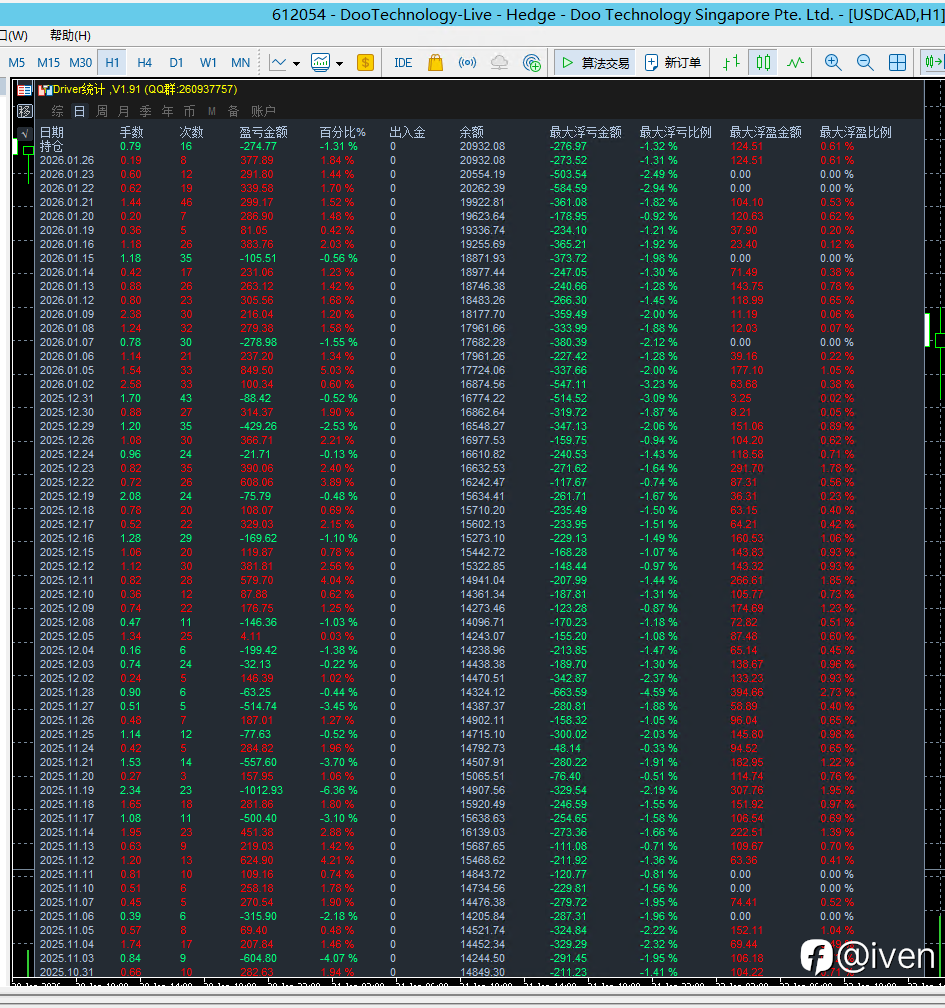Open the Signals broadcast icon
The width and height of the screenshot is (945, 1008).
coord(467,62)
